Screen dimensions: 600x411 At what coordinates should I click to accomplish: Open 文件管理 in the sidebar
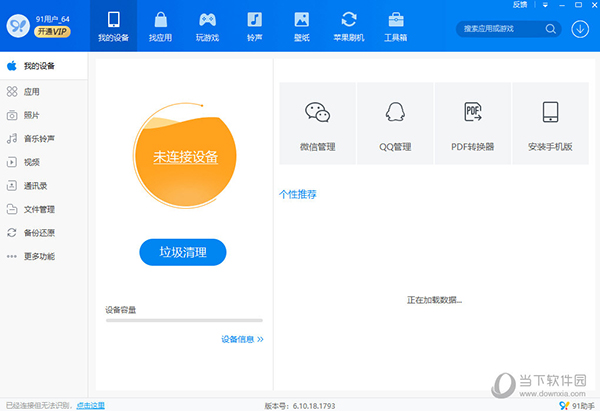44,209
